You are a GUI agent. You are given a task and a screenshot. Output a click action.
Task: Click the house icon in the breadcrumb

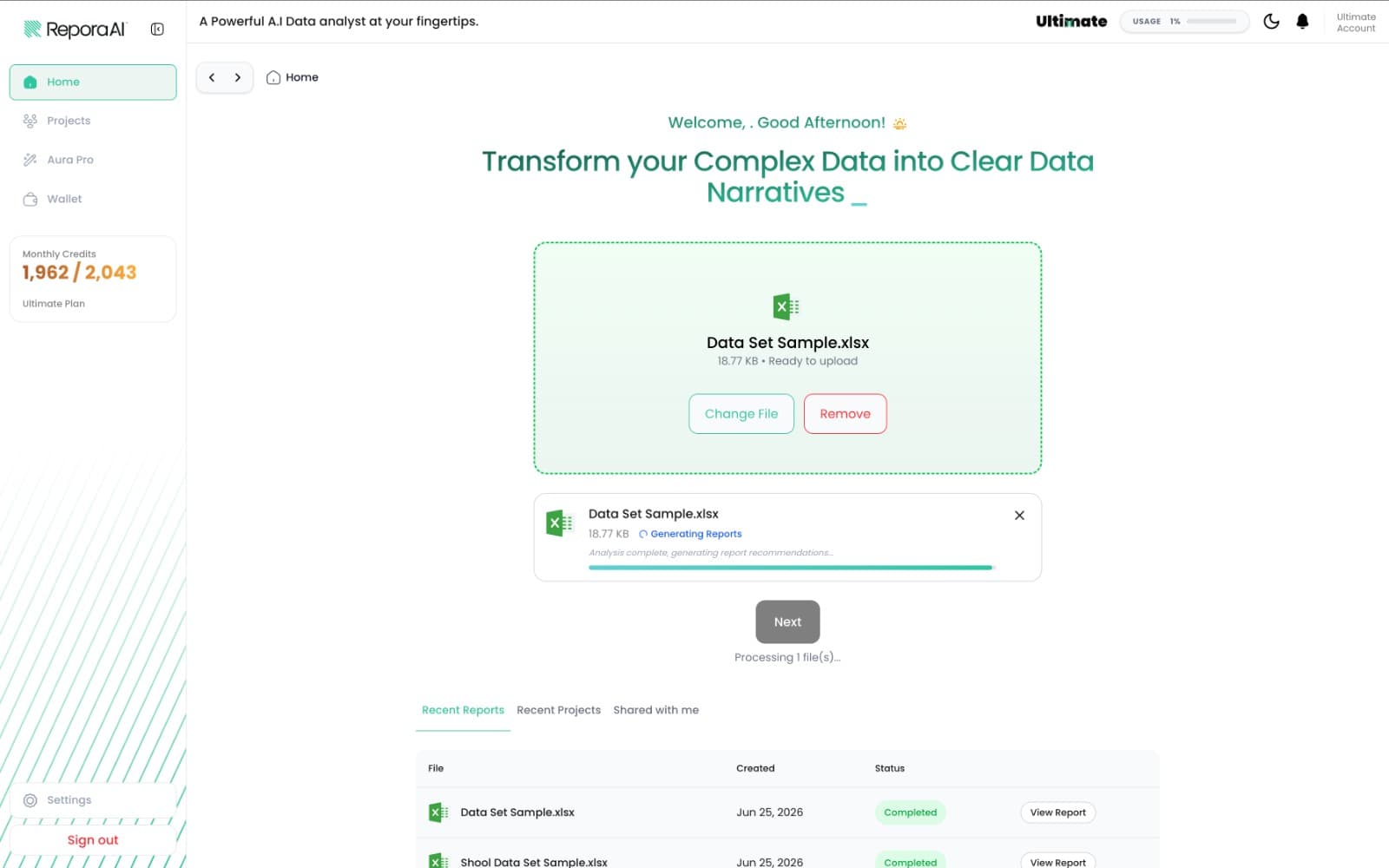click(x=273, y=77)
